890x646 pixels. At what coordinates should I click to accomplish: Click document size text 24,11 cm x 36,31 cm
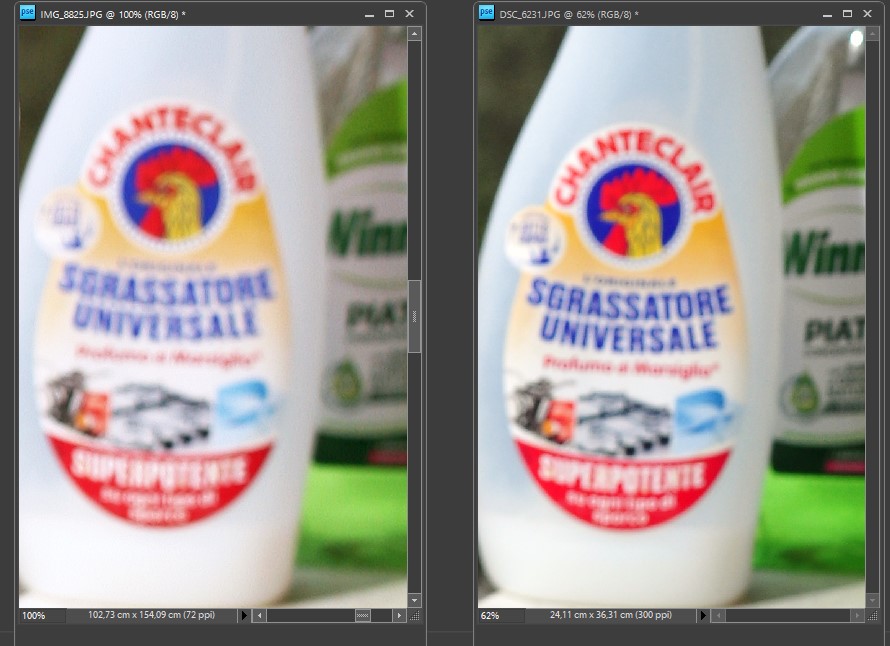611,615
